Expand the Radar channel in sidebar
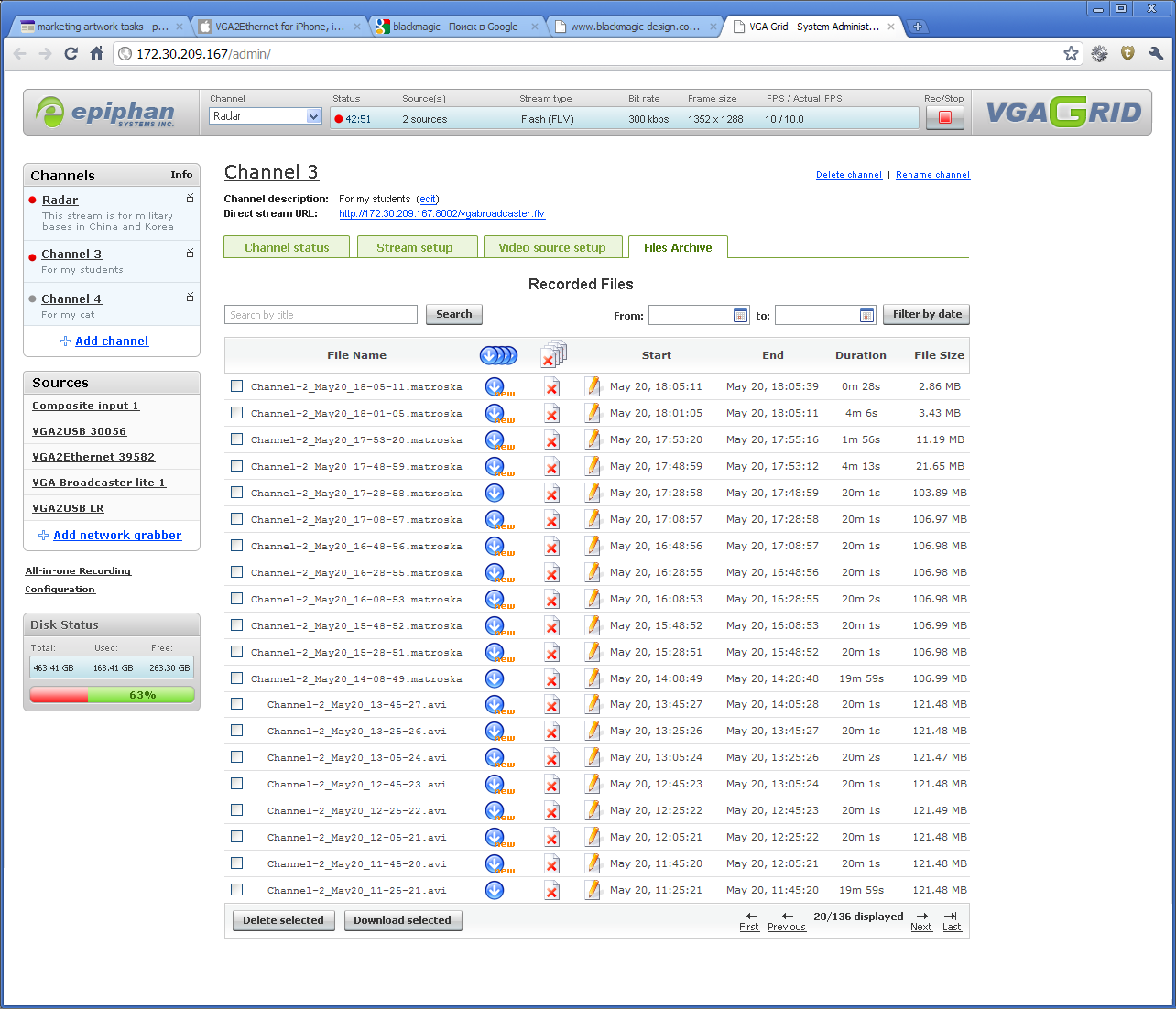 pyautogui.click(x=190, y=199)
